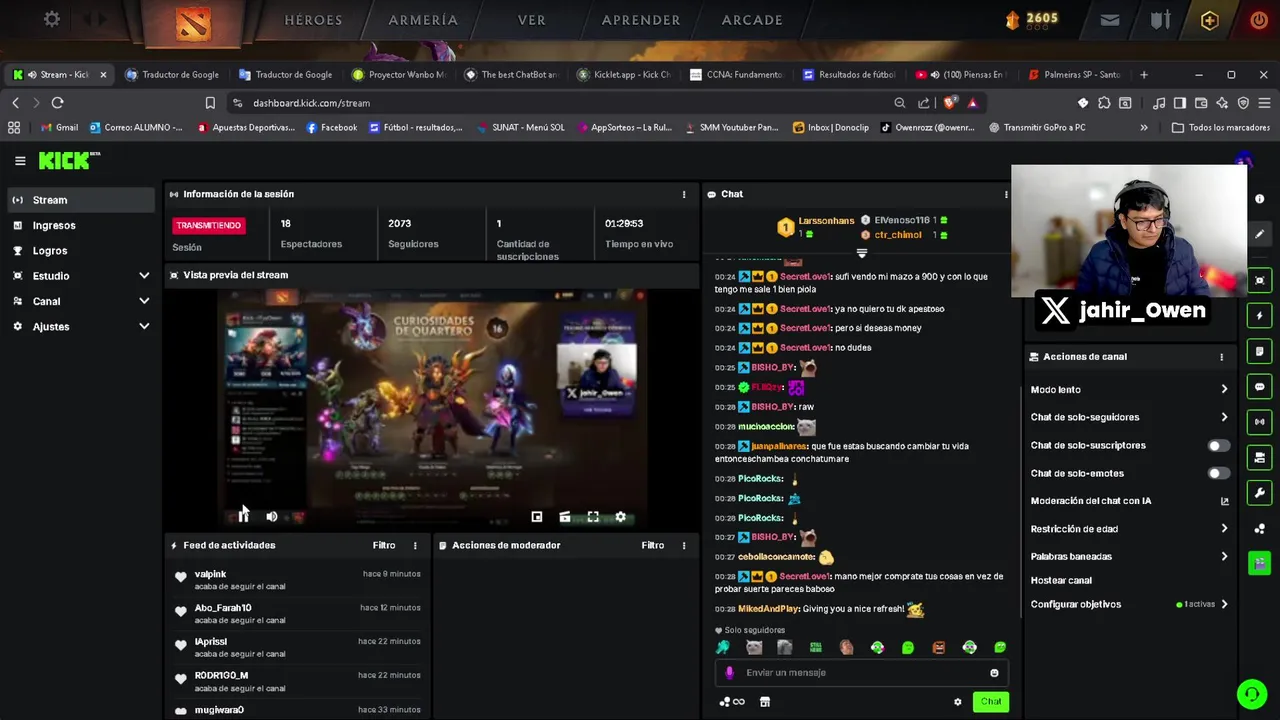Expand Modo lento options
Screen dimensions: 1280x720
1224,389
